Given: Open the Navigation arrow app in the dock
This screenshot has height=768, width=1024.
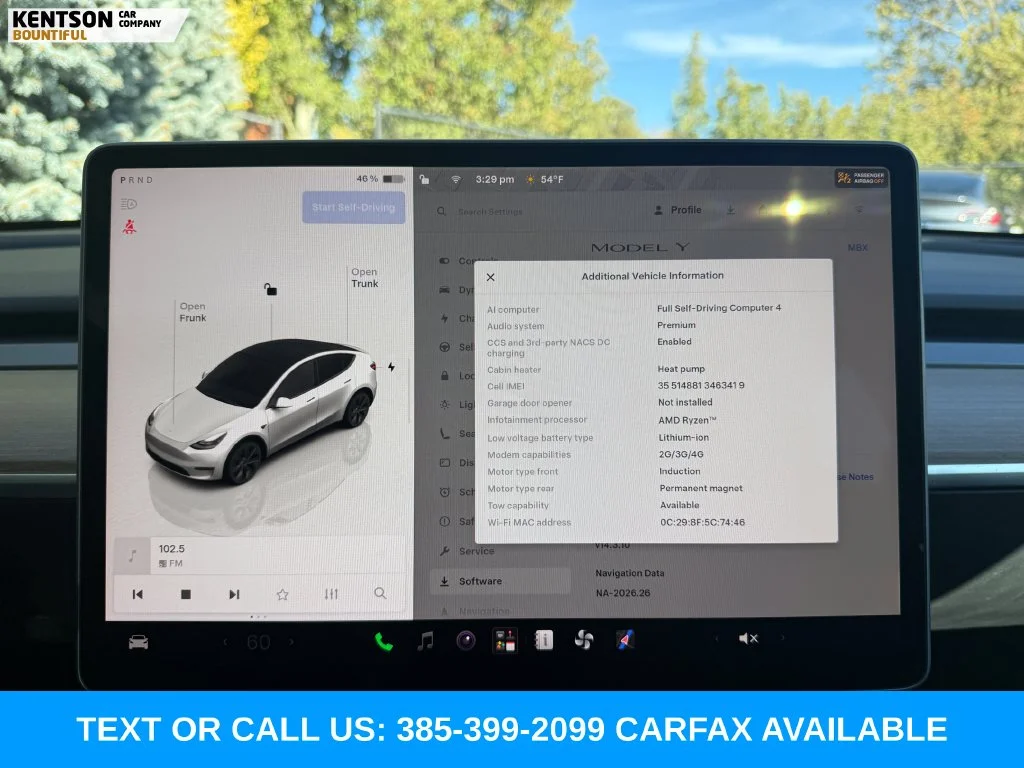Looking at the screenshot, I should [624, 640].
